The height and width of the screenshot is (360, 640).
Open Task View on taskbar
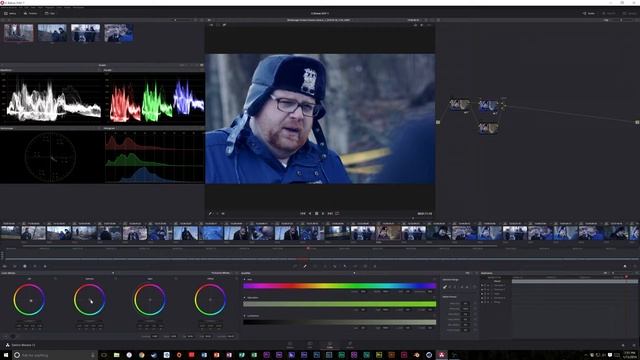click(x=104, y=355)
